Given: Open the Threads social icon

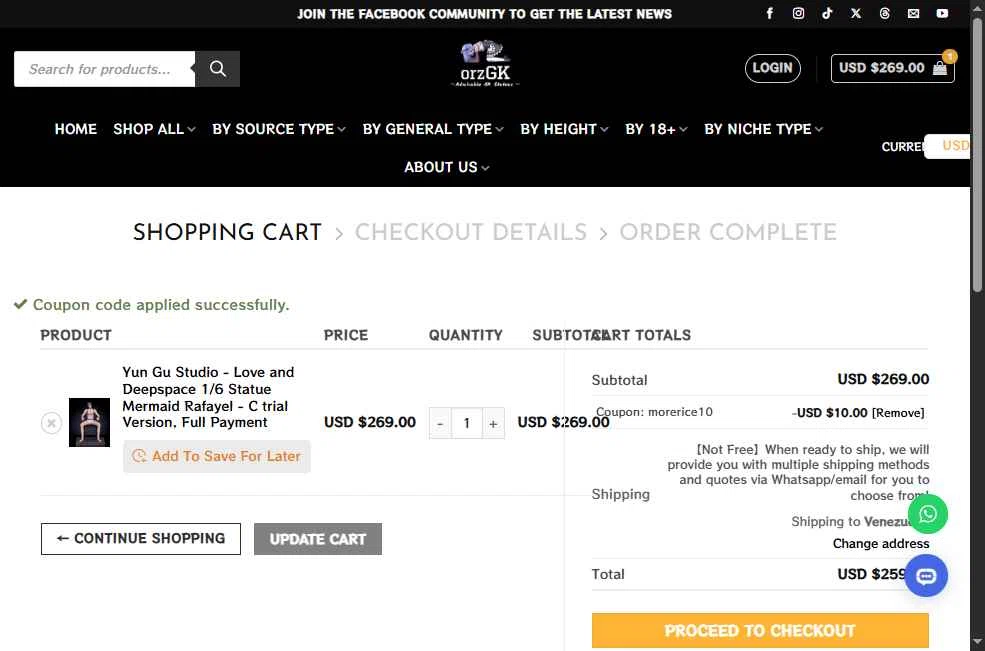Looking at the screenshot, I should click(x=884, y=13).
